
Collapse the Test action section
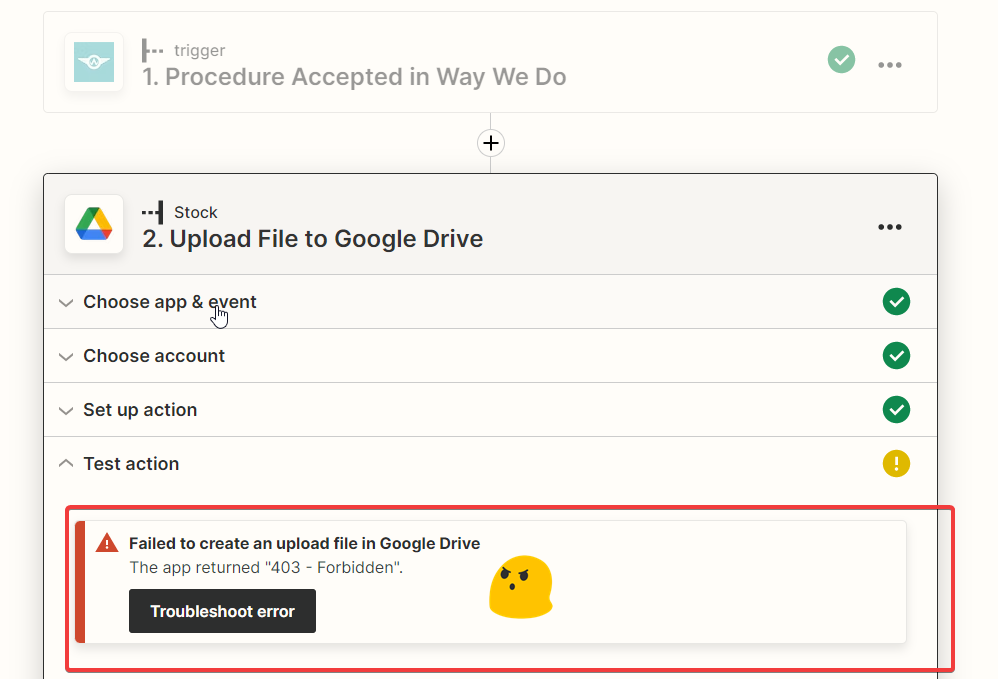coord(490,464)
